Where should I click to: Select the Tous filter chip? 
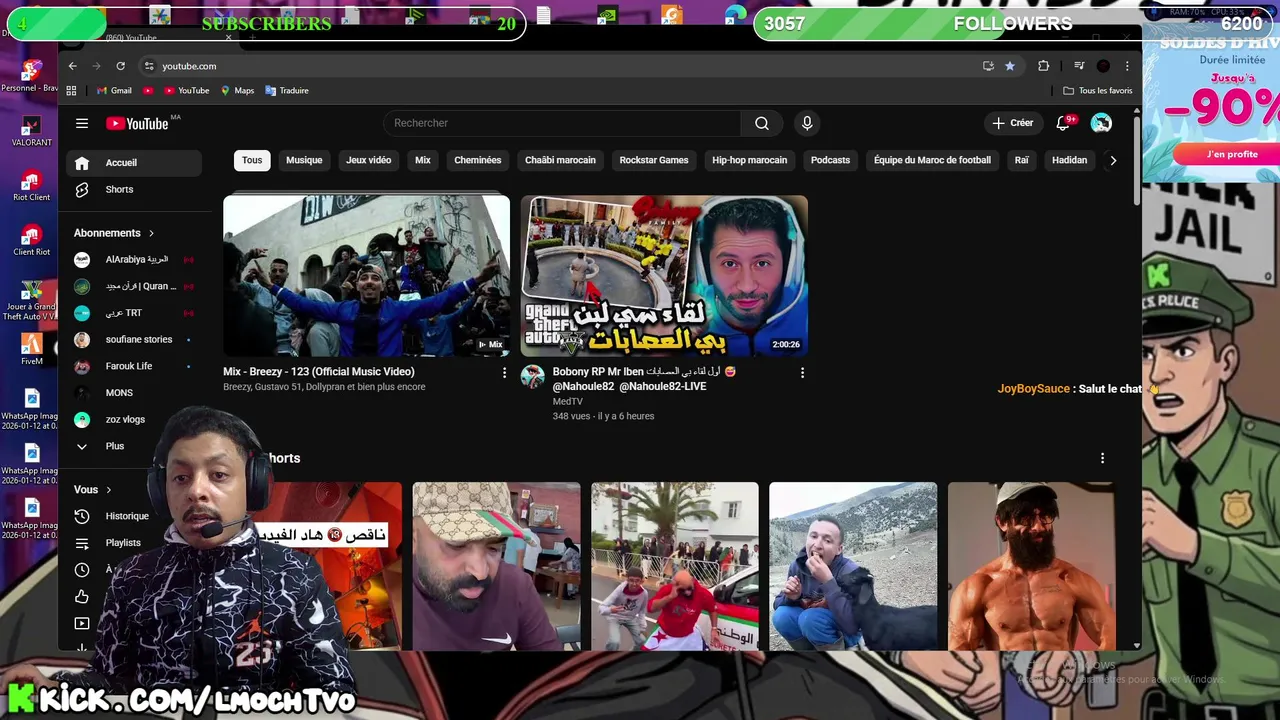(252, 160)
